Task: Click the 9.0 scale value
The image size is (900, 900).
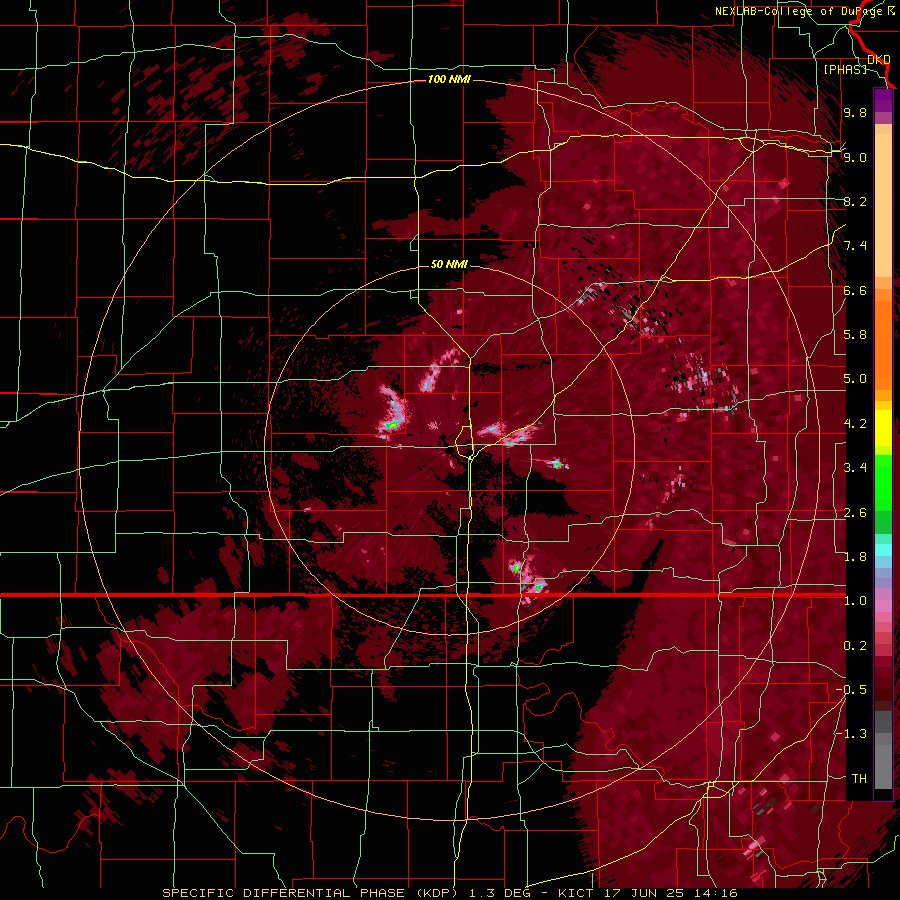Action: coord(855,157)
